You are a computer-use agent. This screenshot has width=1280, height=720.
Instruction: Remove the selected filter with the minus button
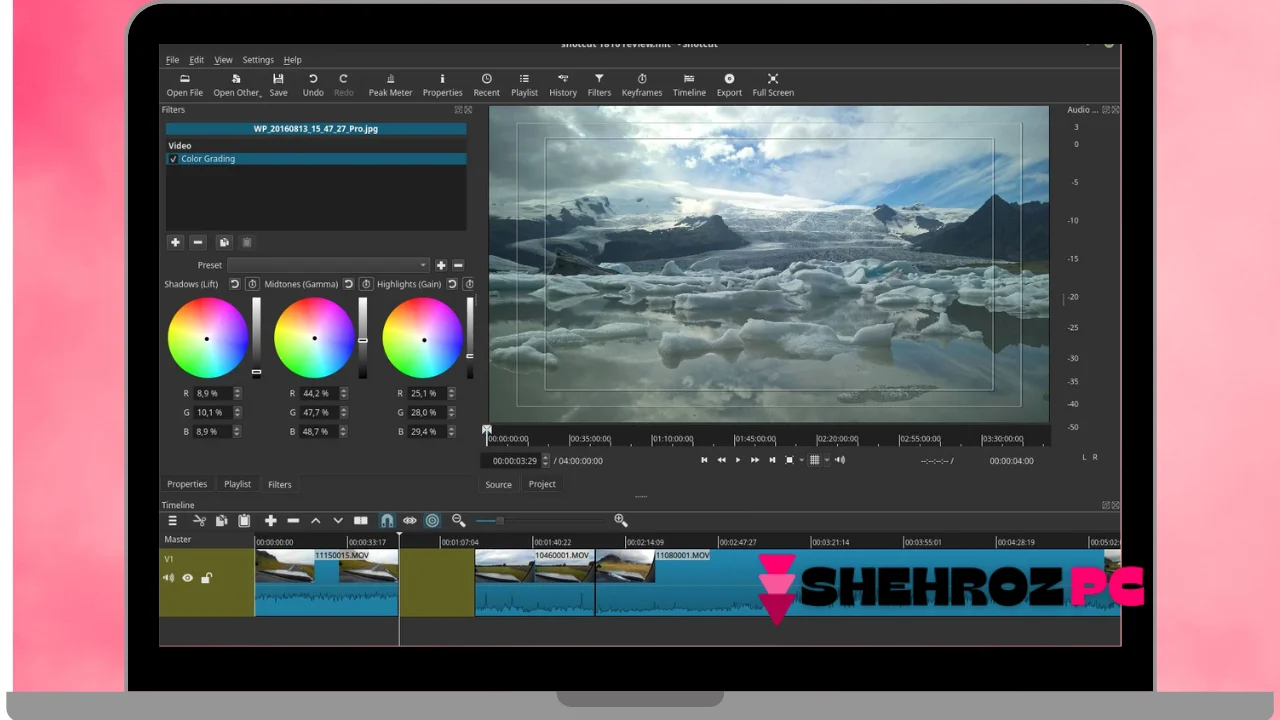pos(197,242)
